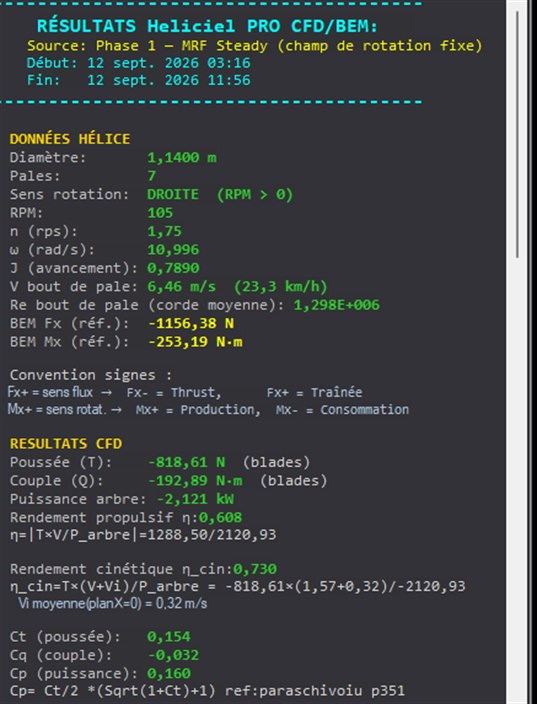The height and width of the screenshot is (704, 537).
Task: Click the Rendement propulsif value 0,608
Action: tap(220, 517)
